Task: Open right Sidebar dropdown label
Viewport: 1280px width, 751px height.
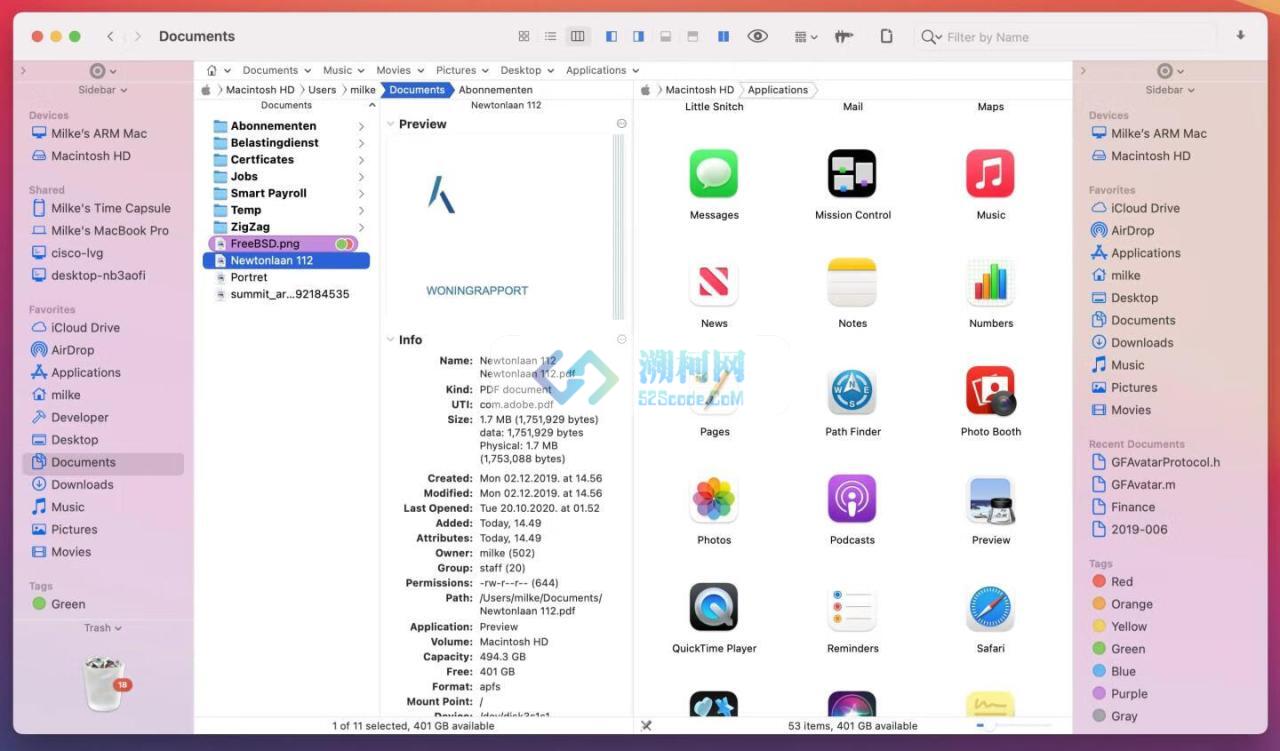Action: 1170,90
